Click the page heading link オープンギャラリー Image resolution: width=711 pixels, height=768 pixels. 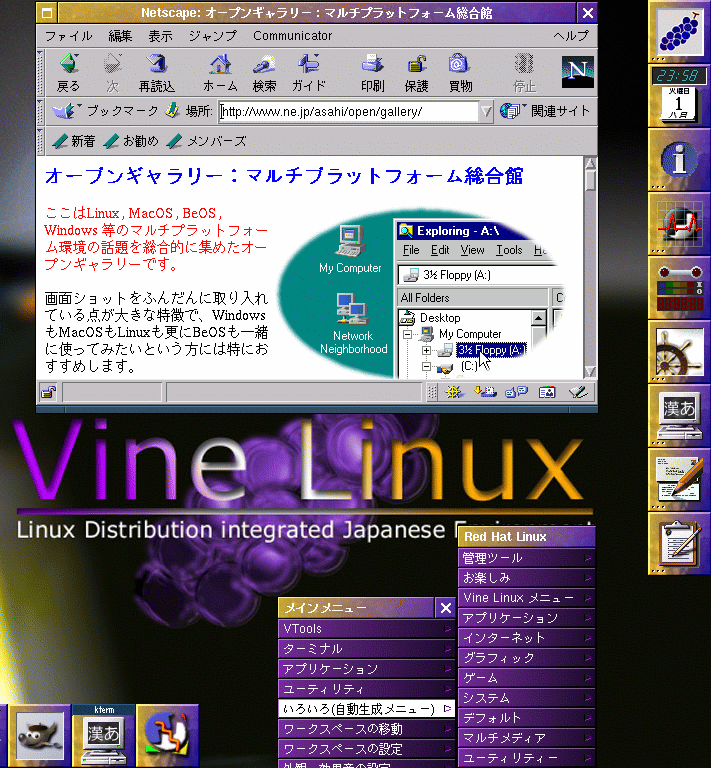(x=284, y=176)
